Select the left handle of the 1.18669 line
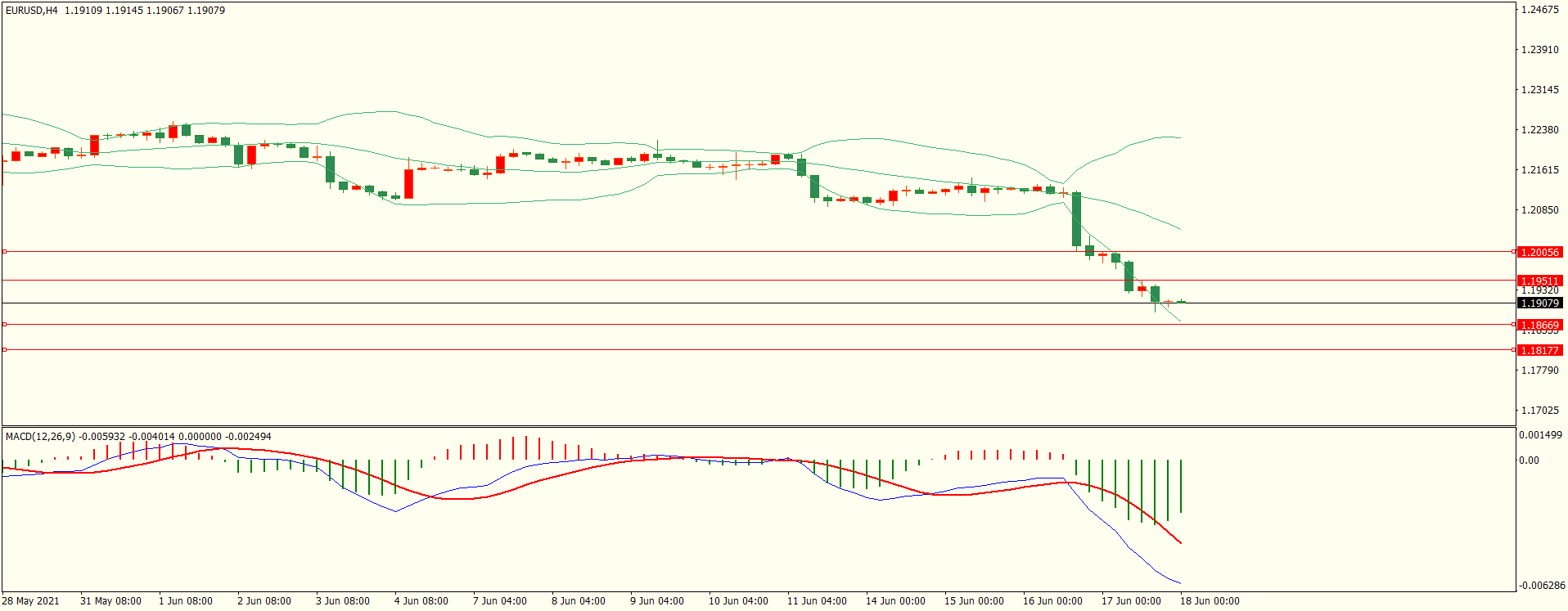The height and width of the screenshot is (611, 1568). (x=4, y=325)
